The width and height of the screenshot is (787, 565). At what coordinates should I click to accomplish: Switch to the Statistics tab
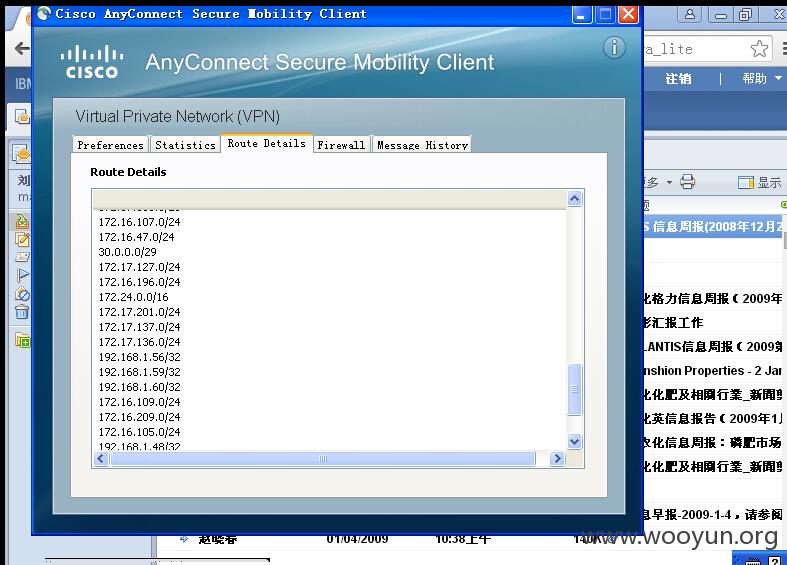tap(185, 145)
